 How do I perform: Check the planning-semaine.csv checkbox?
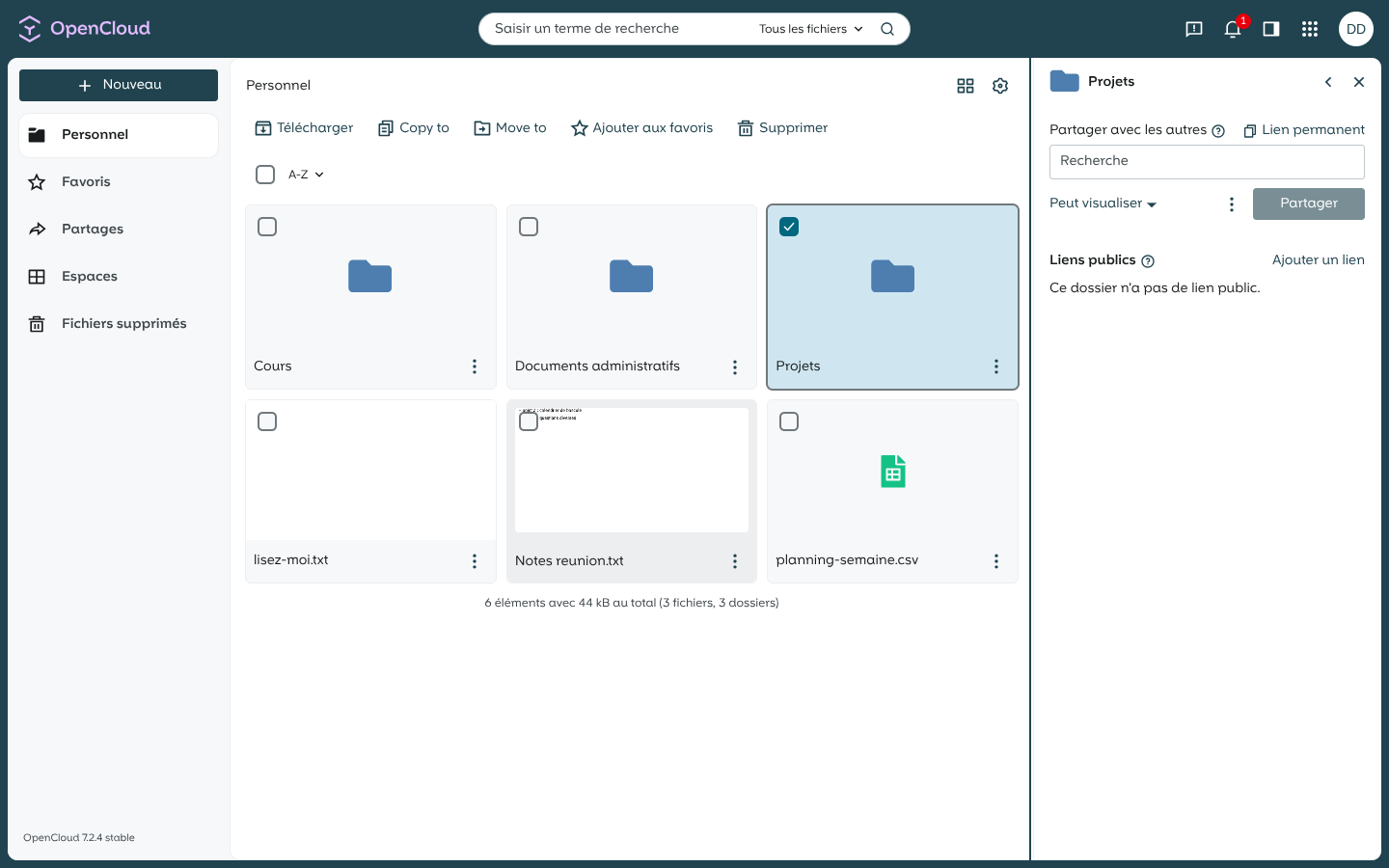click(789, 421)
